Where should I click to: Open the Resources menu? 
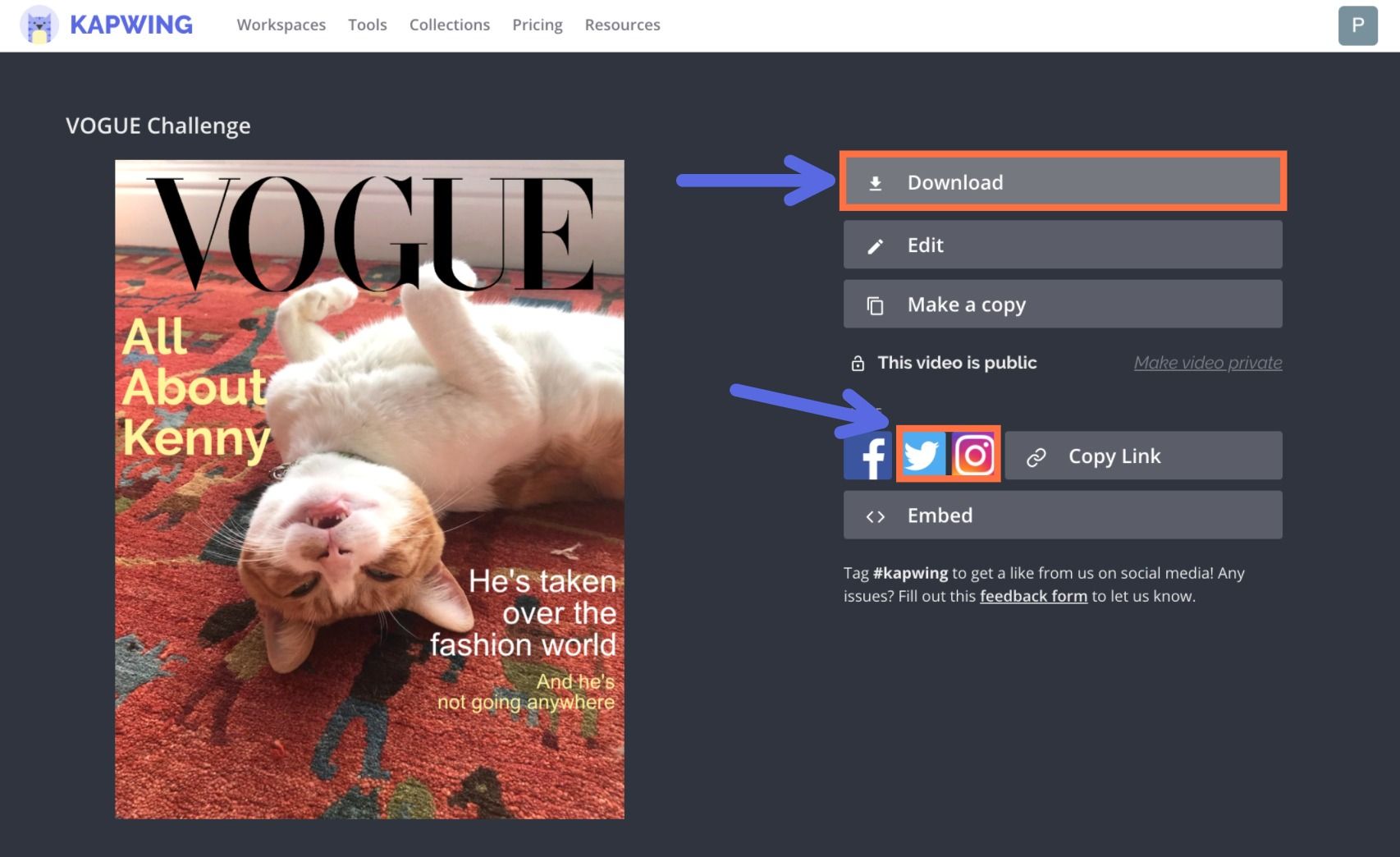click(x=623, y=25)
